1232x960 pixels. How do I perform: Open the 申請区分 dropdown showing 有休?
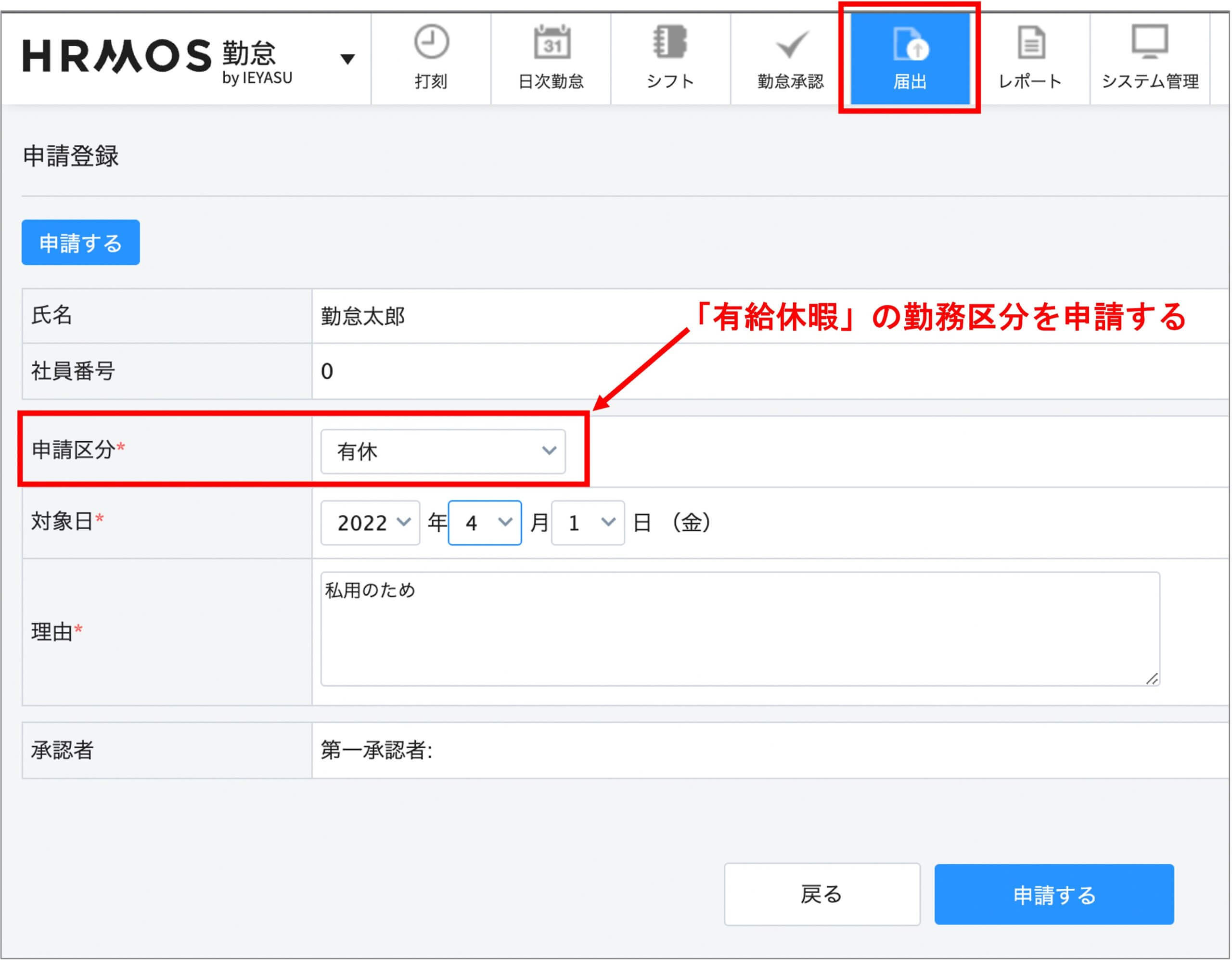(443, 451)
